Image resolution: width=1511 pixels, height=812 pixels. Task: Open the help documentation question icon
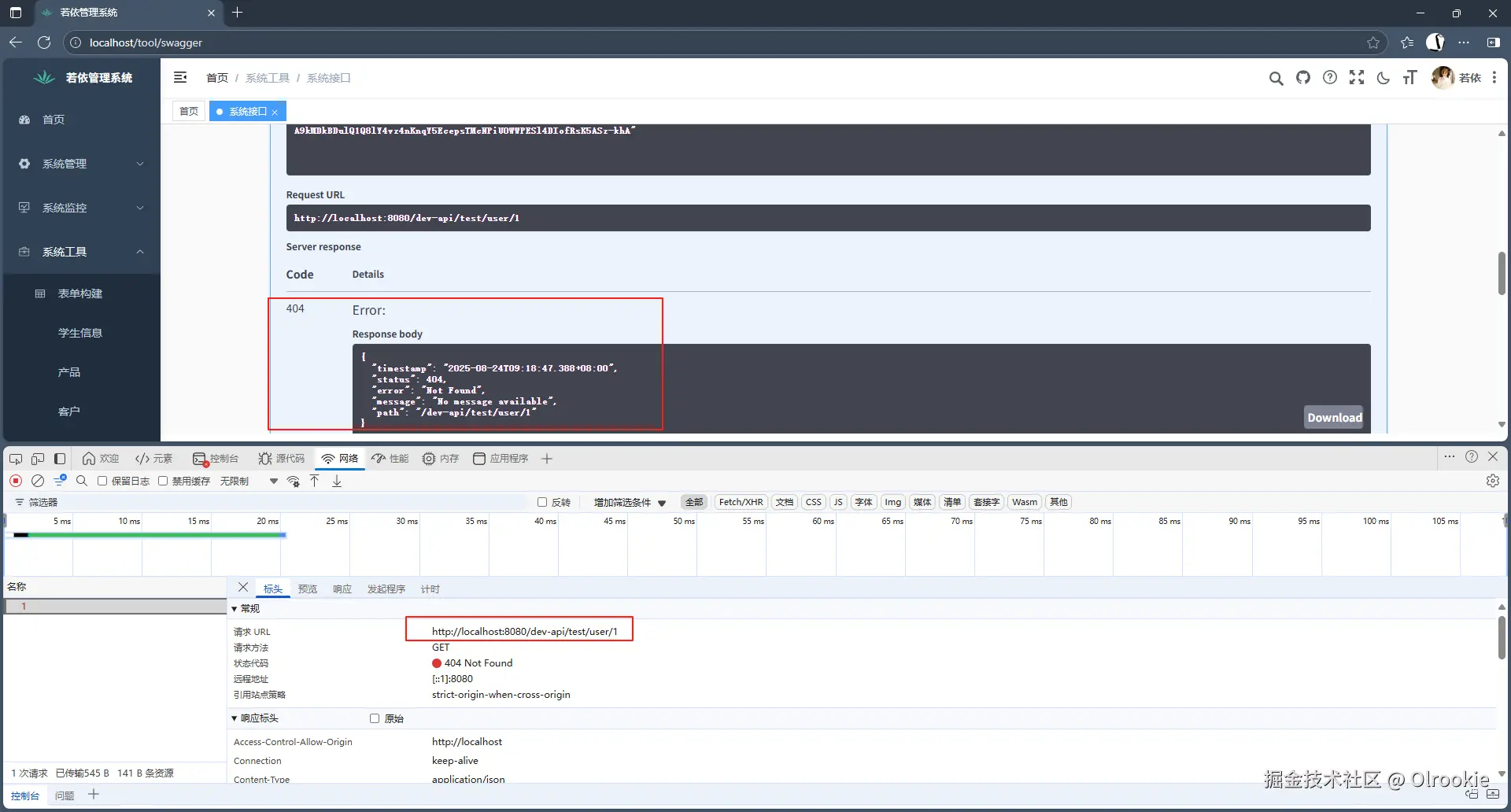[1330, 77]
